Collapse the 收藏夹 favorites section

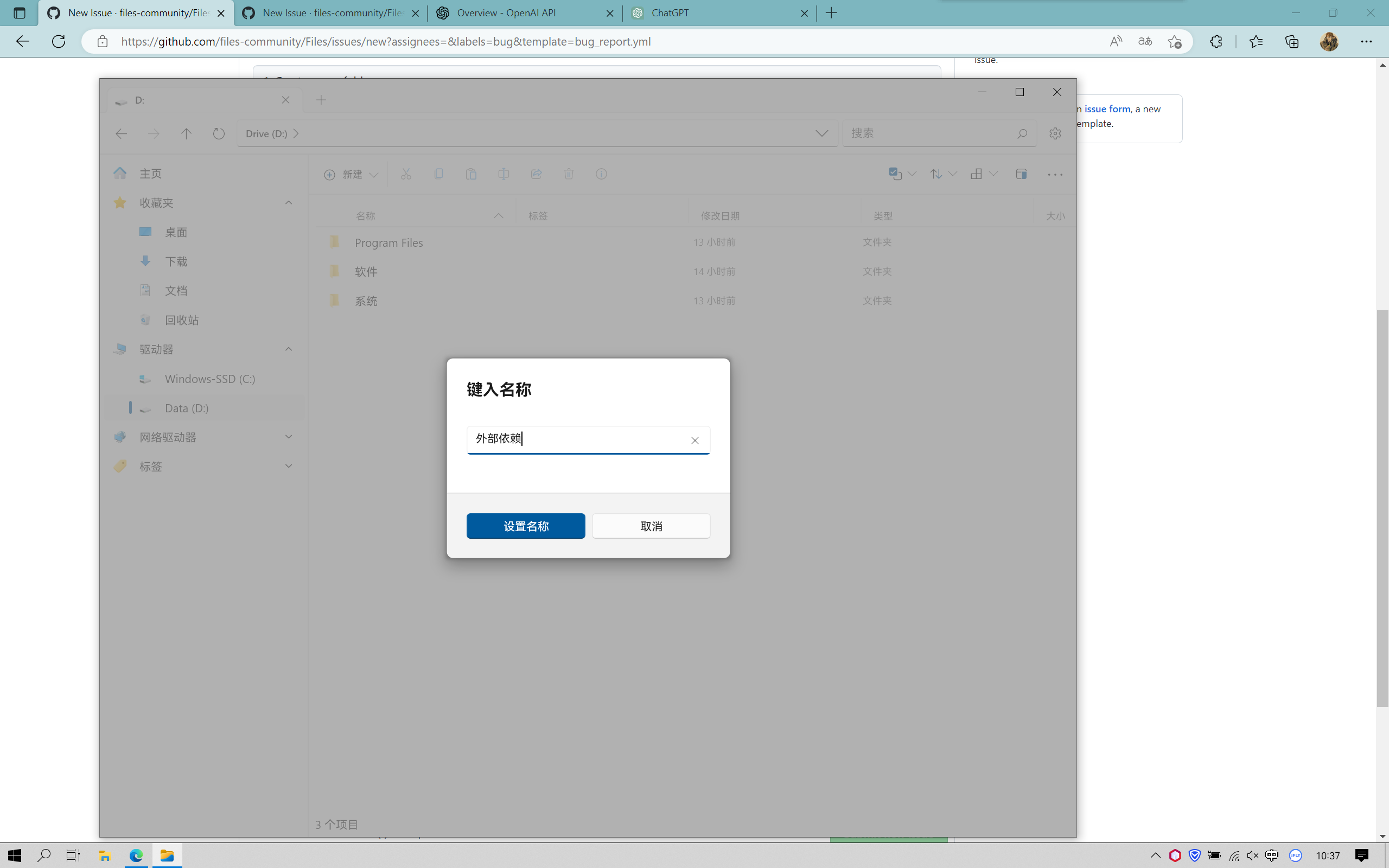(x=288, y=202)
